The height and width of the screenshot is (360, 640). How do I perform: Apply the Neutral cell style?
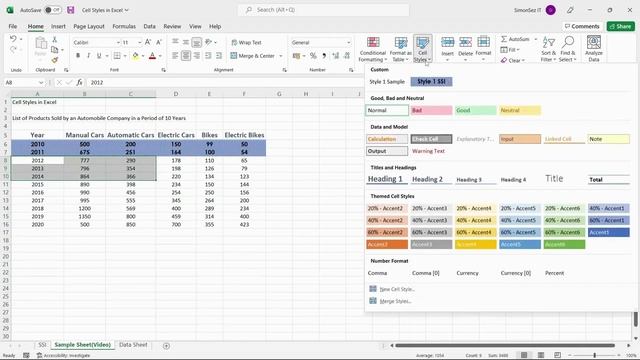point(520,110)
